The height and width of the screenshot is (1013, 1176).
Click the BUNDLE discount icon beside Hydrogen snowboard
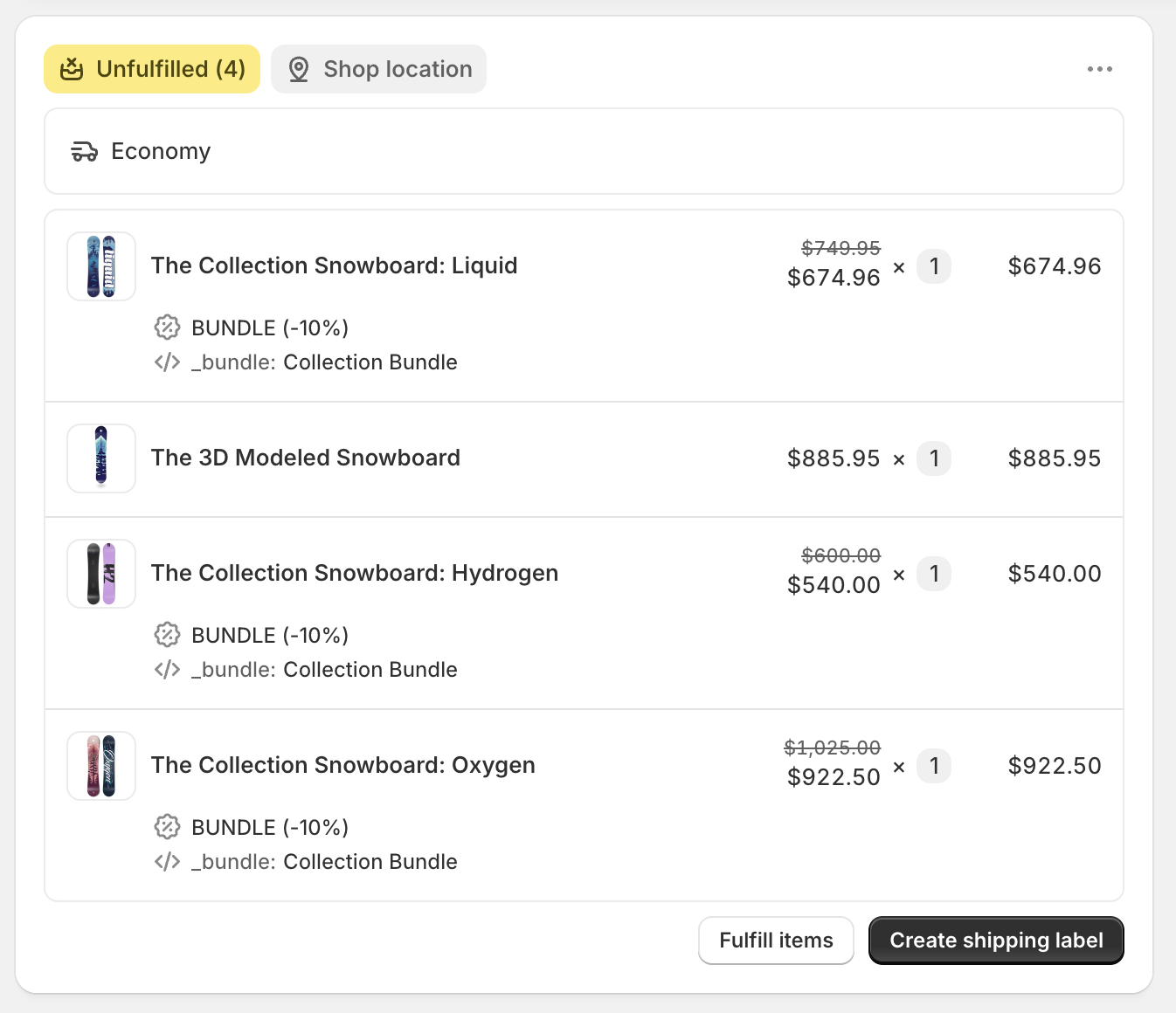point(167,635)
